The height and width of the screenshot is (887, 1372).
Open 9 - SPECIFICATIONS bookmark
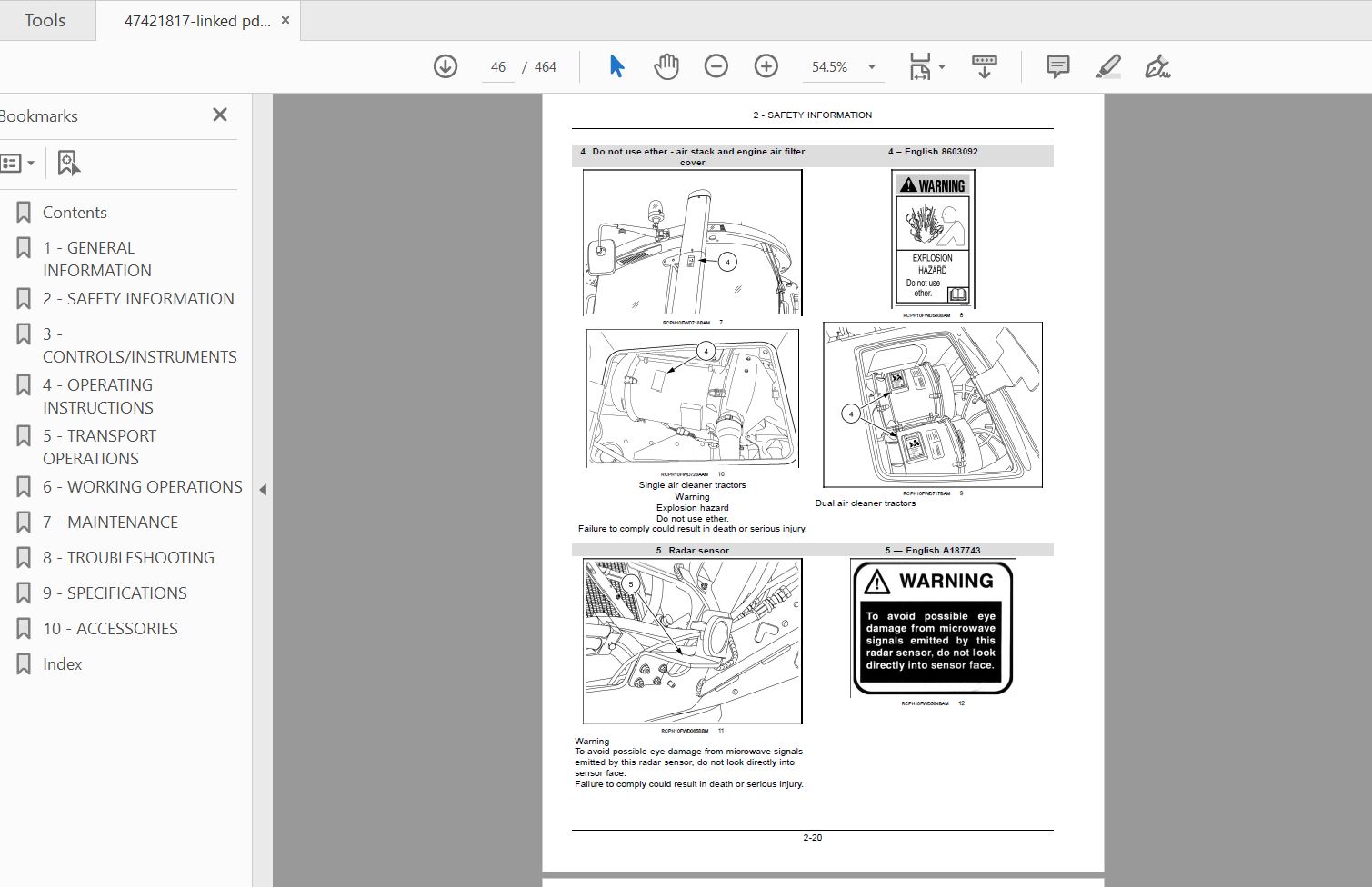[x=115, y=593]
